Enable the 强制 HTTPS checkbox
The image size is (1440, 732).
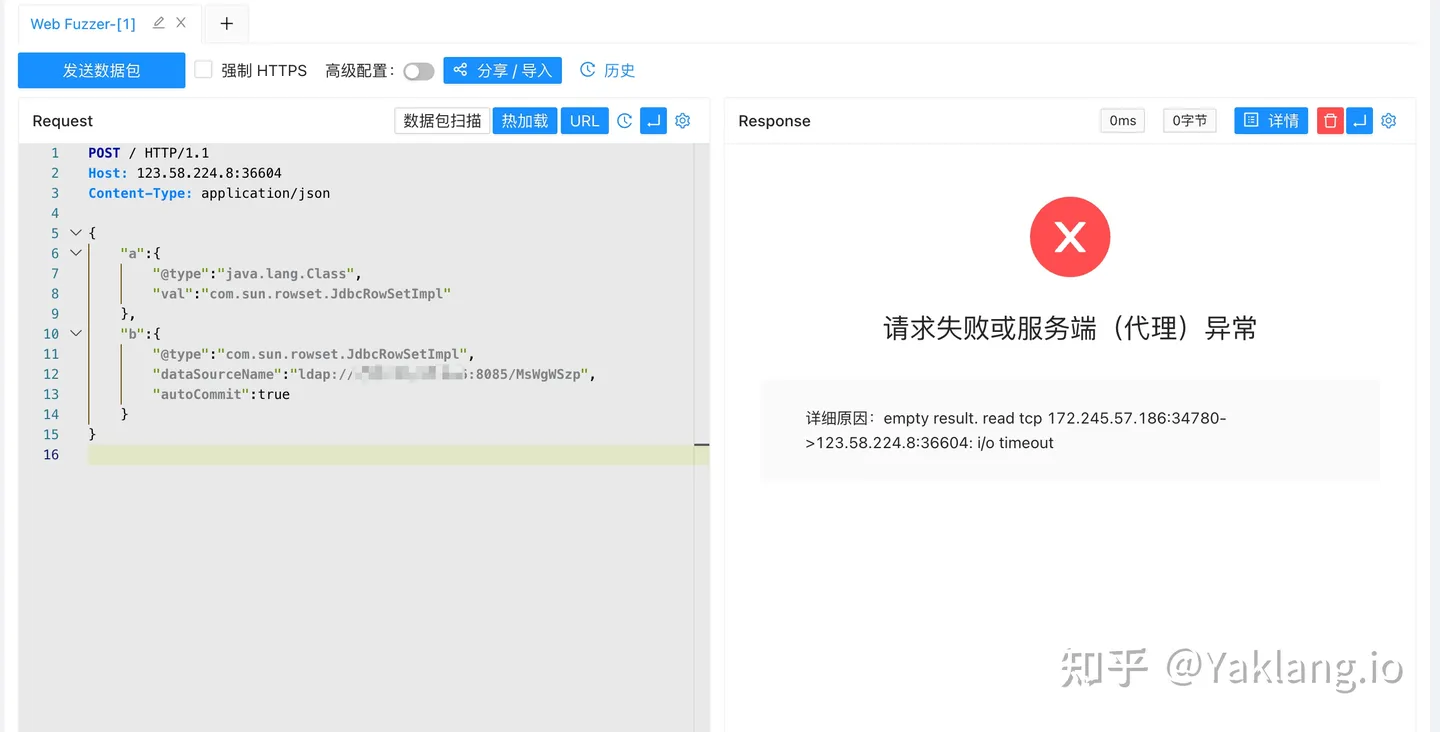203,70
